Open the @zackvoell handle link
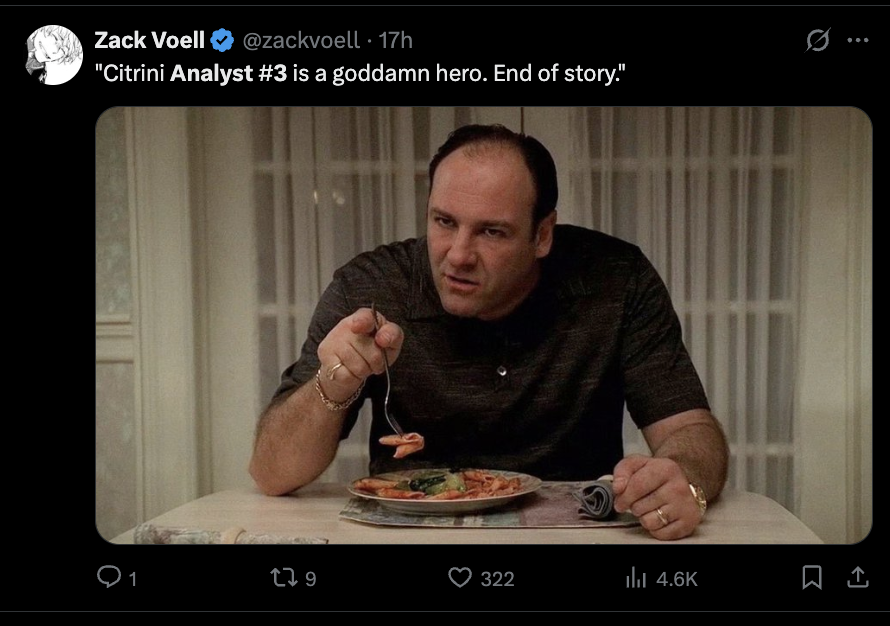Screen dimensions: 890x626 [x=300, y=40]
